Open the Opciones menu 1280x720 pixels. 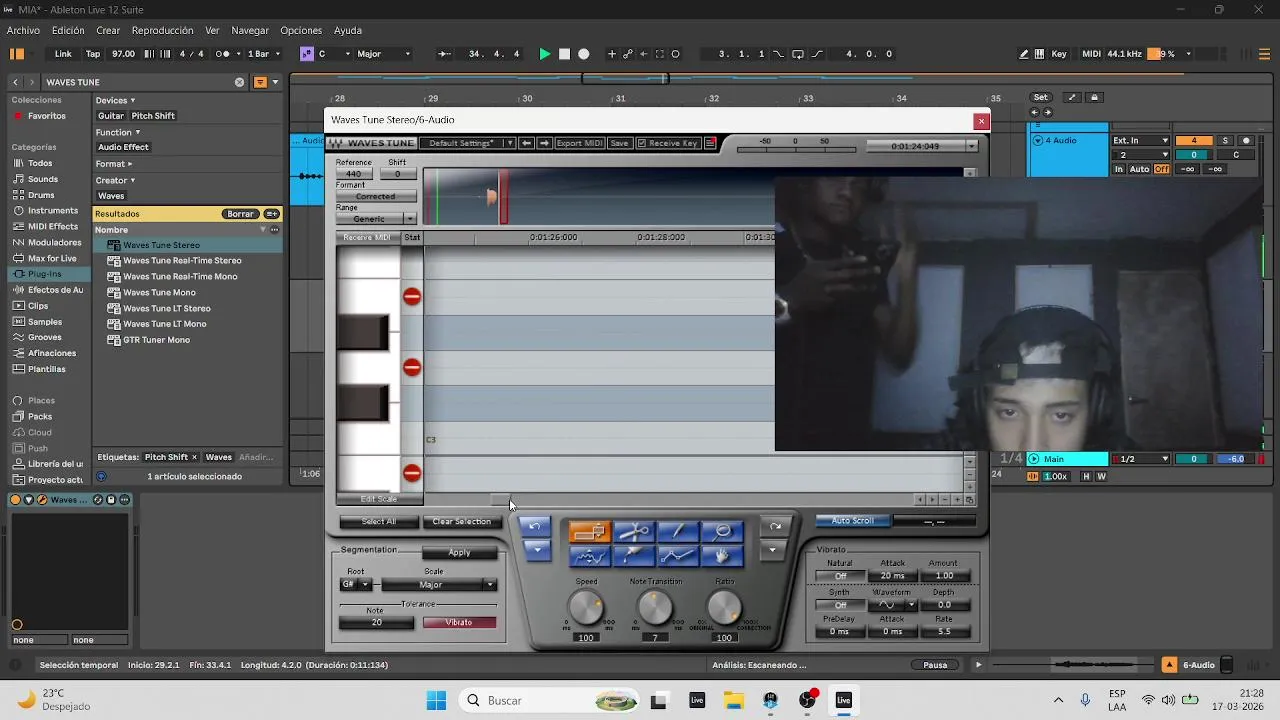(x=301, y=31)
